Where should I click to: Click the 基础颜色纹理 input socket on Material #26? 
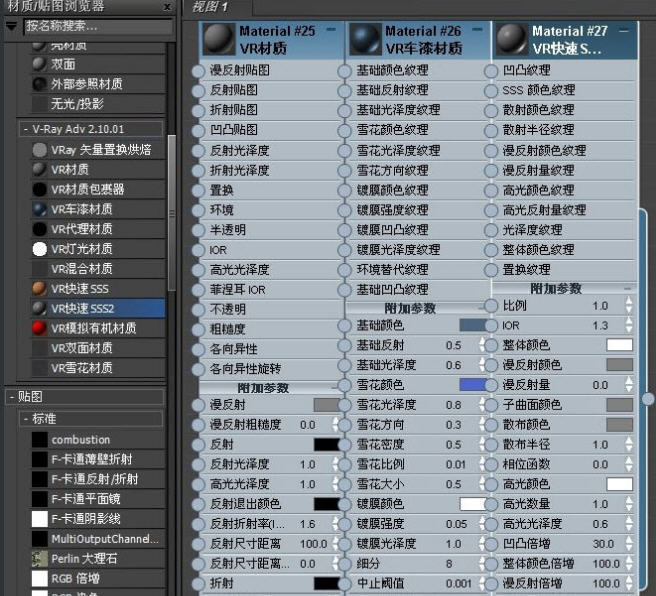point(350,71)
